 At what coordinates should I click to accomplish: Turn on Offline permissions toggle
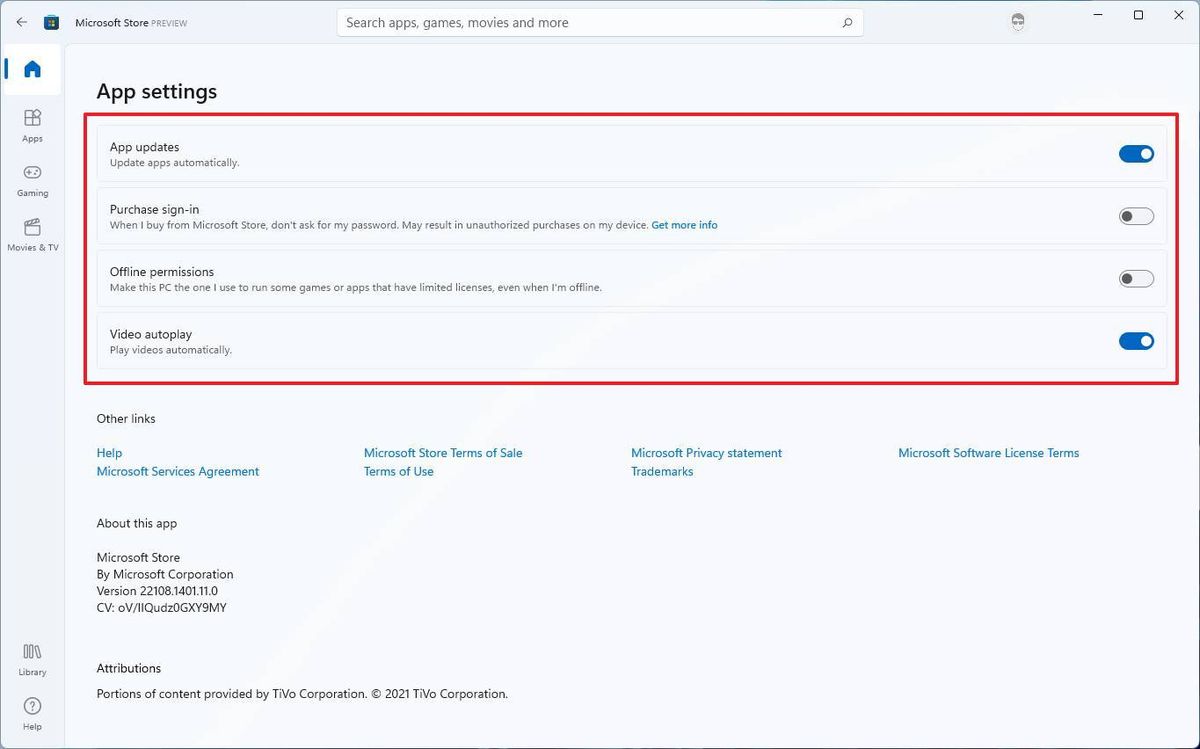pyautogui.click(x=1136, y=279)
